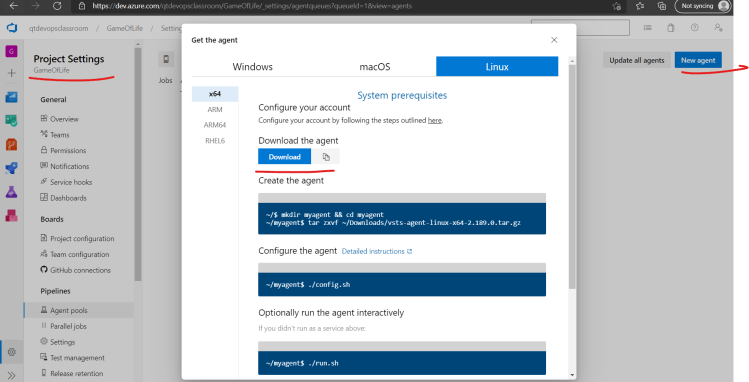Click the address bar lock icon

[82, 6]
